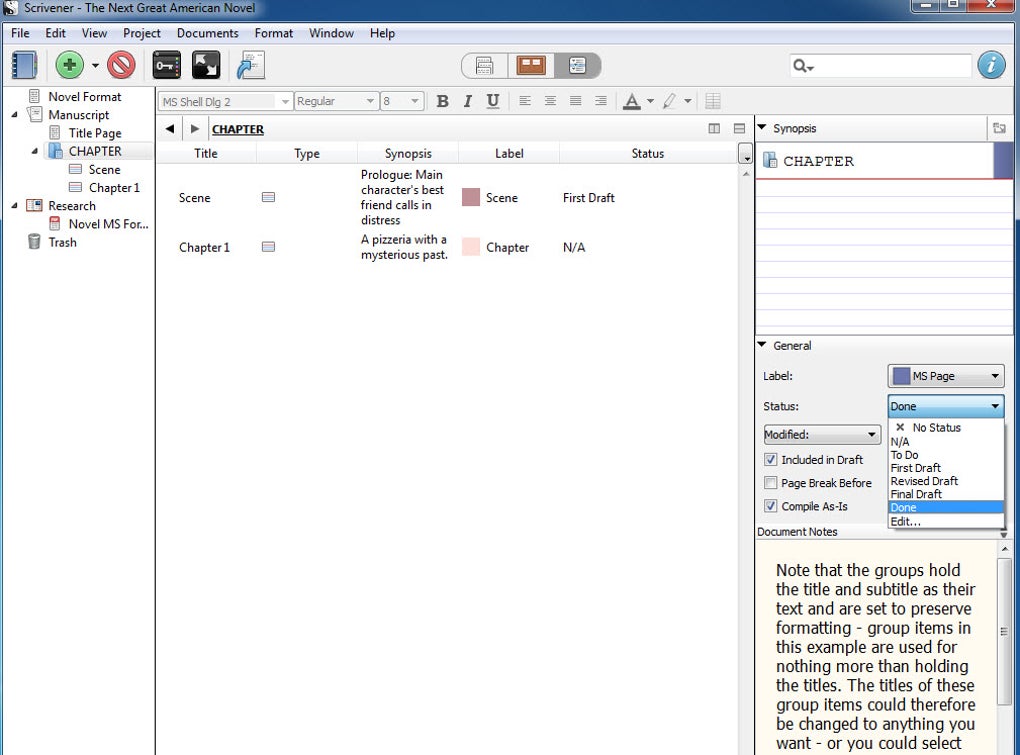Toggle Page Break Before checkbox
The height and width of the screenshot is (755, 1020).
[x=771, y=483]
